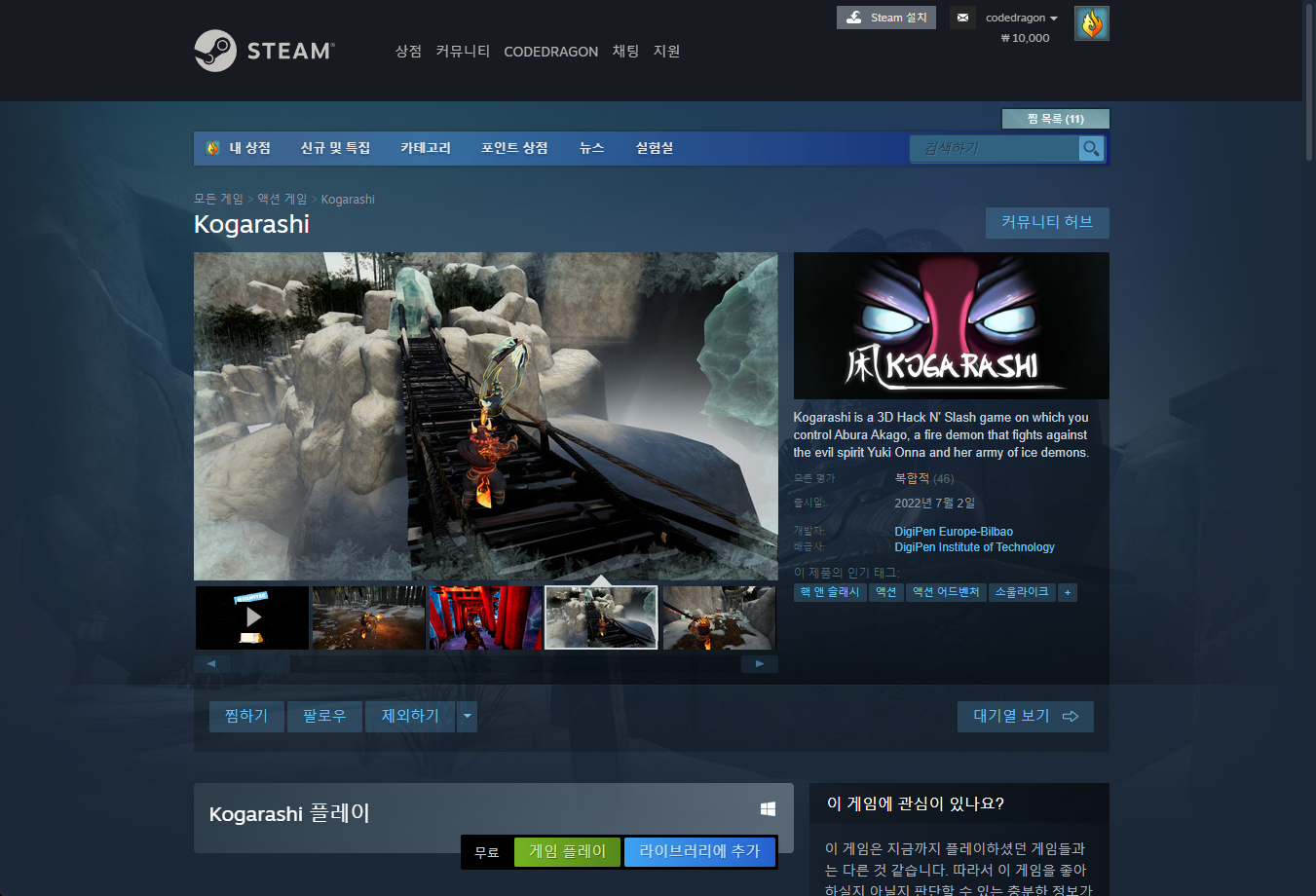Open the 지원 menu

tap(666, 52)
